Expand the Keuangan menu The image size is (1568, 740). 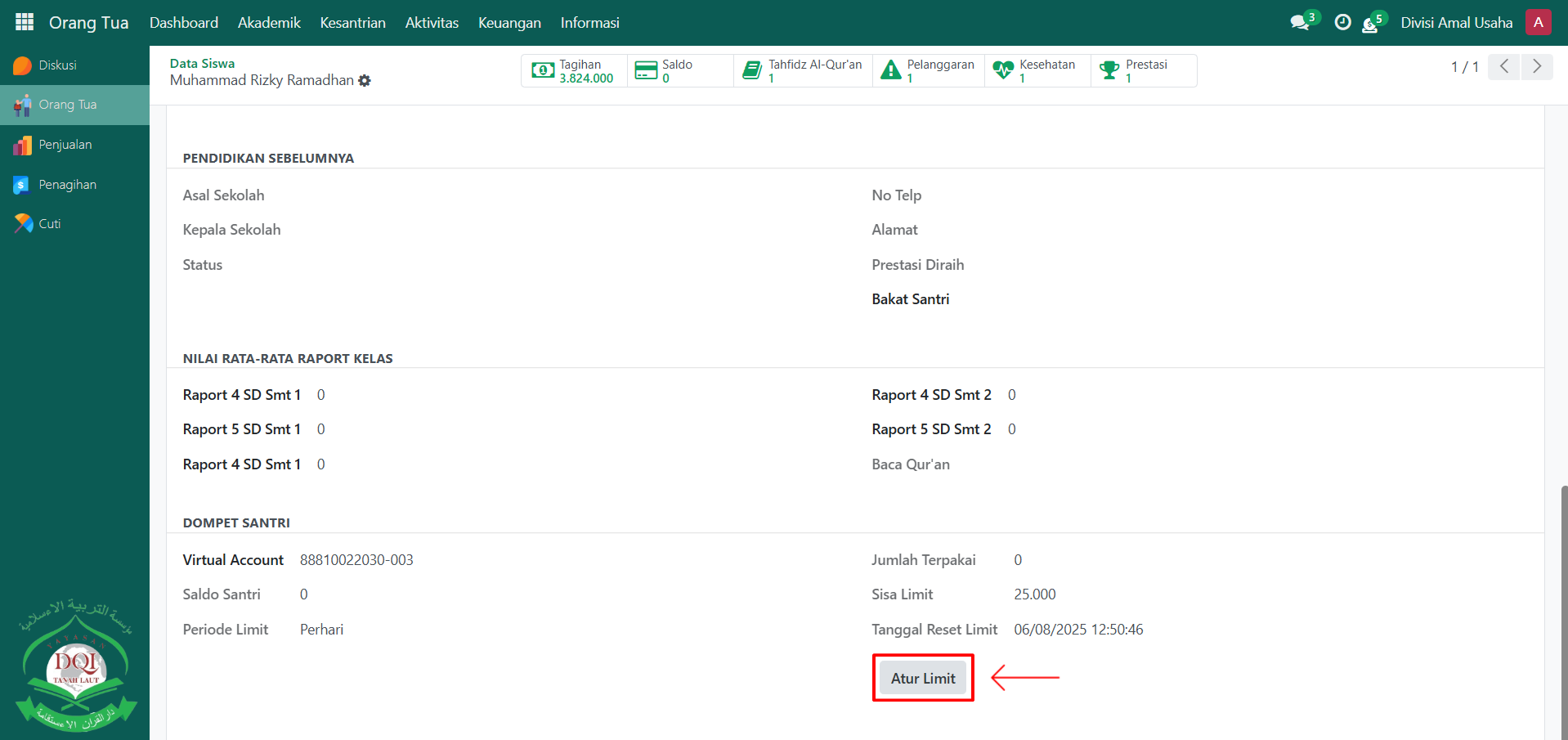tap(509, 23)
